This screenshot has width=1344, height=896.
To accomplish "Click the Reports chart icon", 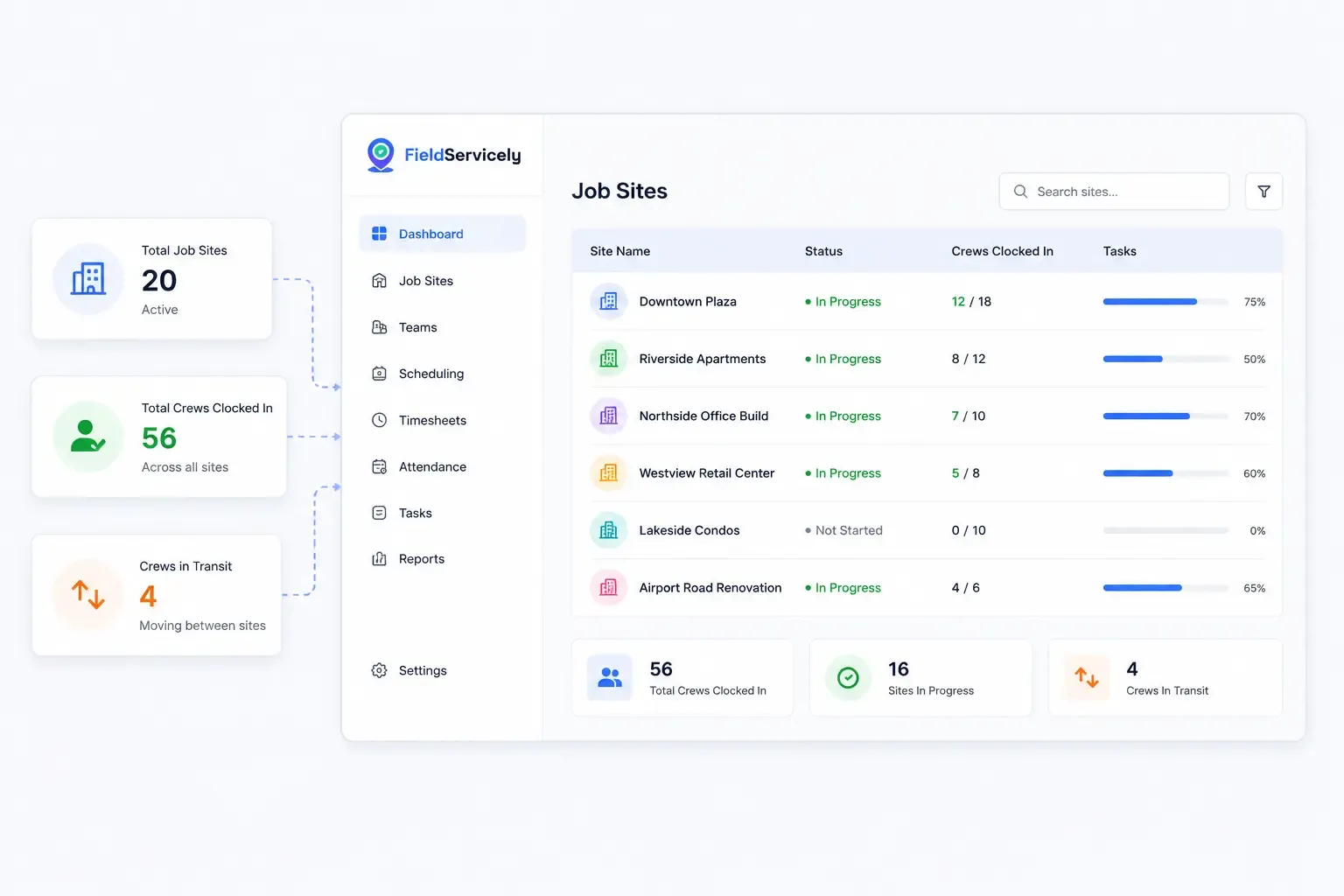I will (x=379, y=559).
